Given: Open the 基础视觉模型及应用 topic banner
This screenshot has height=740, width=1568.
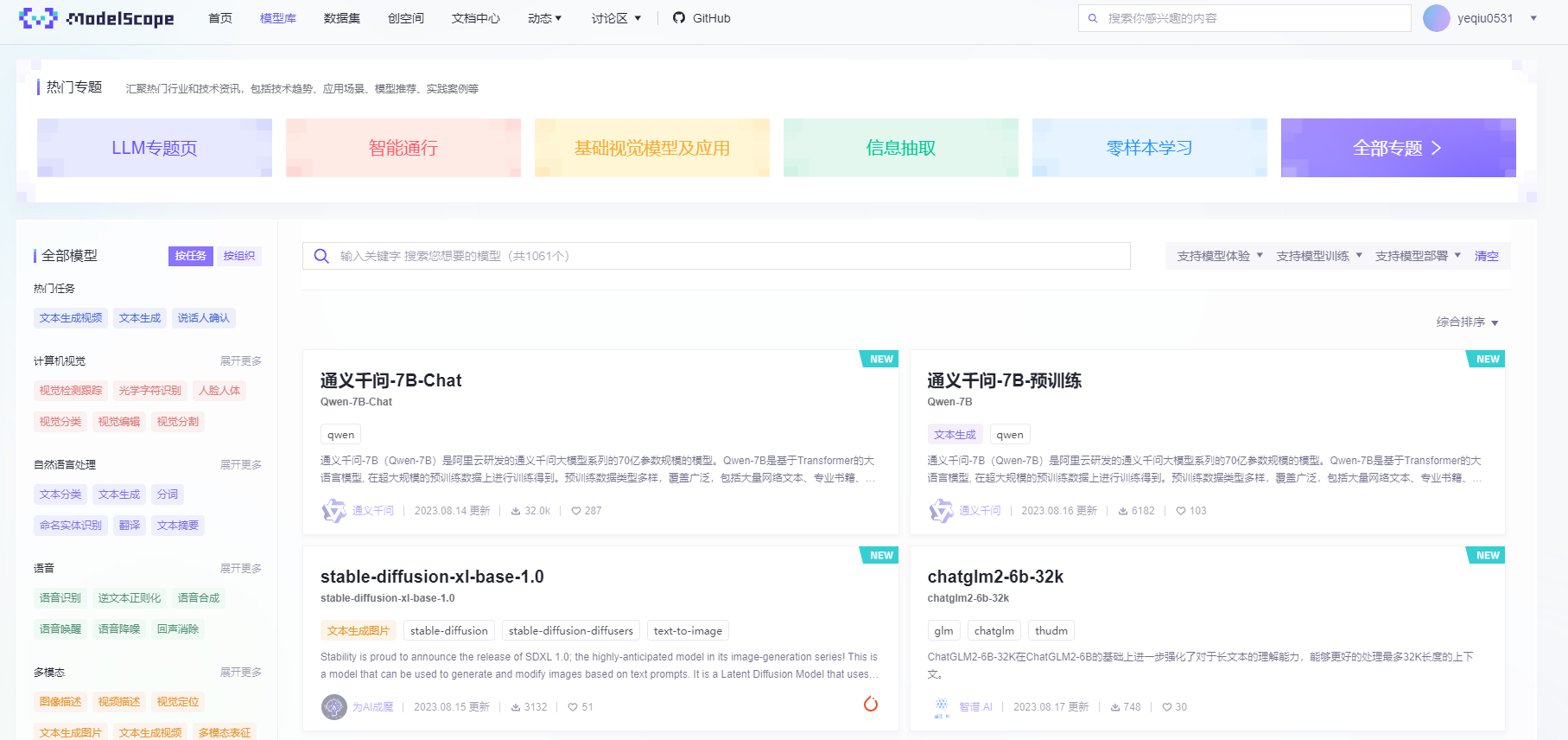Looking at the screenshot, I should point(652,148).
